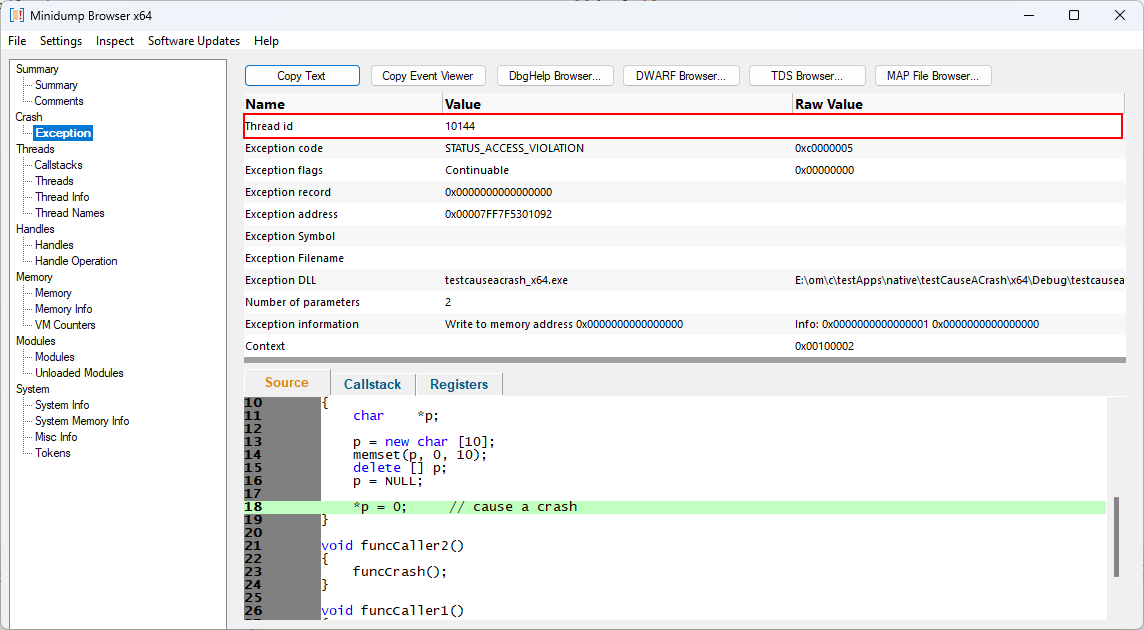Image resolution: width=1144 pixels, height=630 pixels.
Task: Select Callstacks in the tree
Action: [58, 165]
